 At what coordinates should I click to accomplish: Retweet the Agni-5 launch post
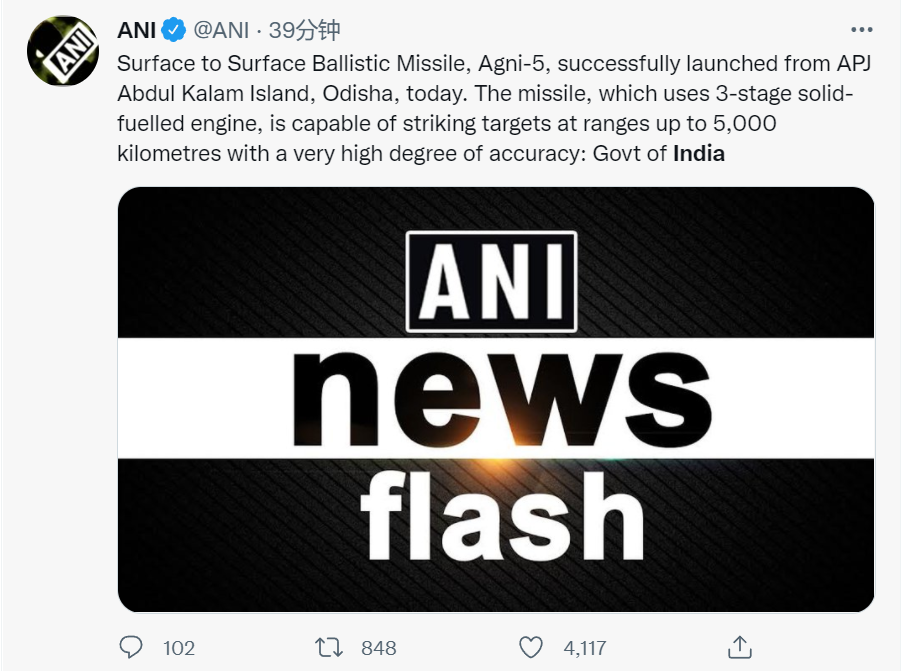[x=328, y=647]
